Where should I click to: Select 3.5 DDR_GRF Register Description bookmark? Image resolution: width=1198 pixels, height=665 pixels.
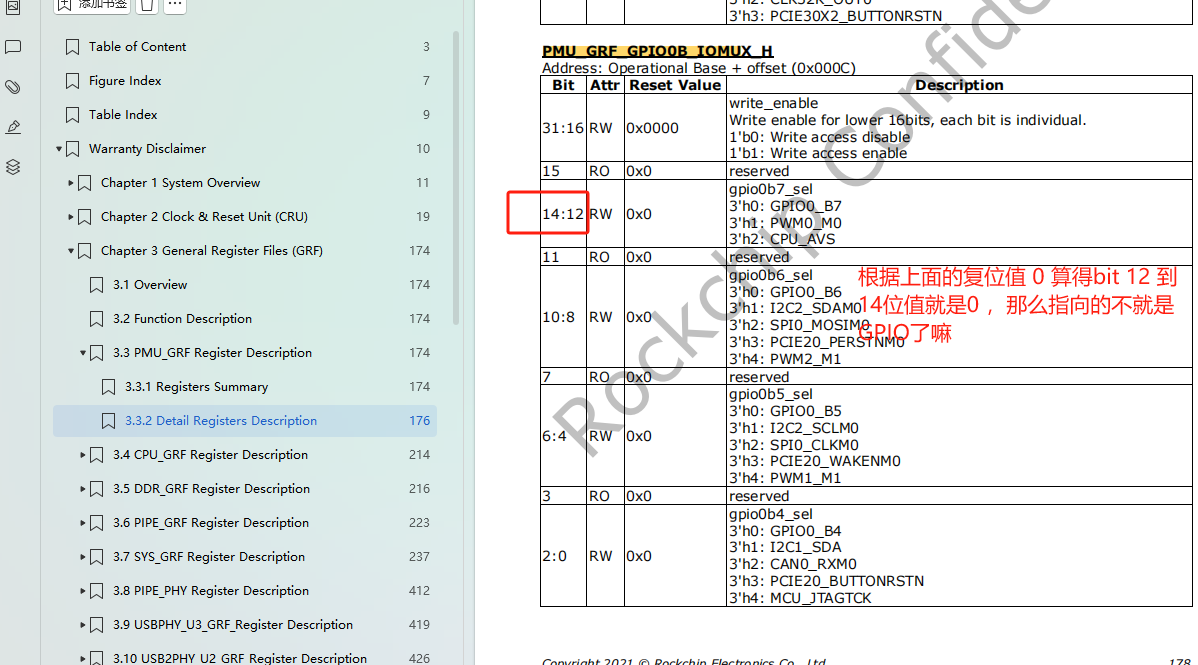tap(212, 488)
